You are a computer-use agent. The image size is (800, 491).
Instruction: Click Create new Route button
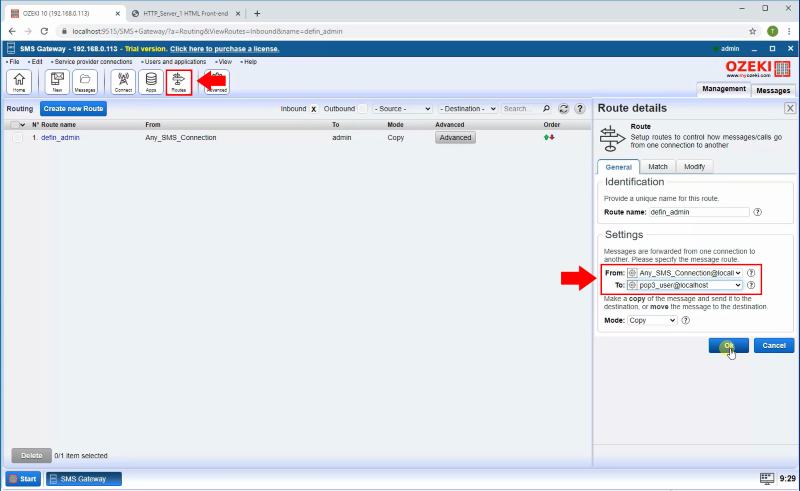tap(73, 109)
